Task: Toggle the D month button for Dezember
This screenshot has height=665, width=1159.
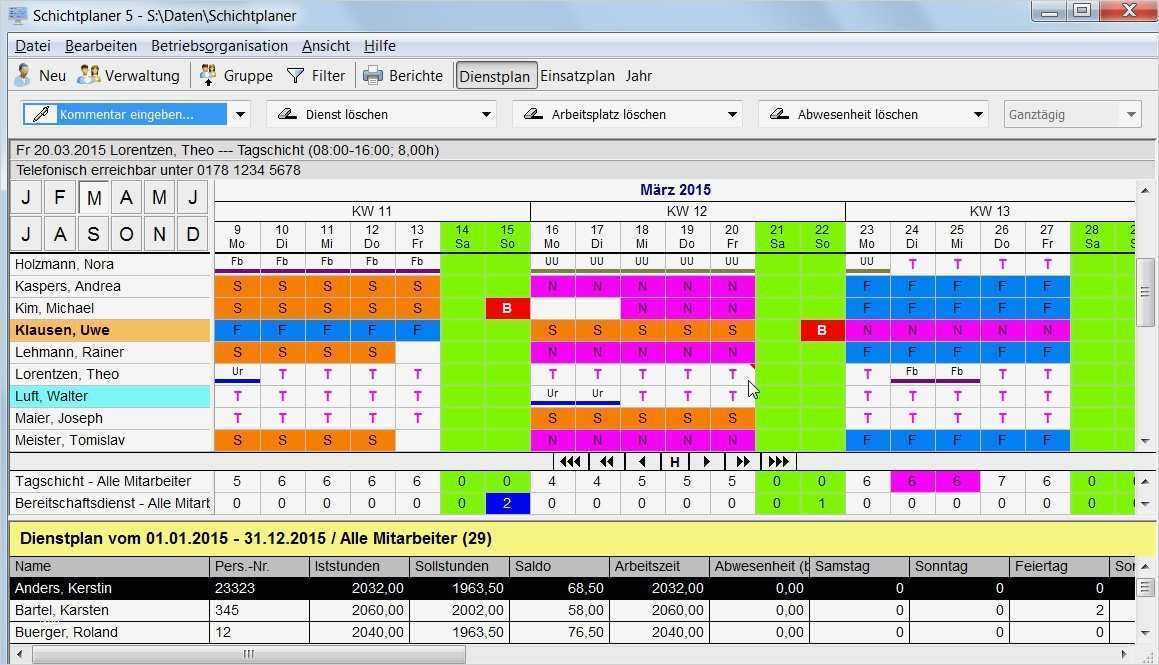Action: [192, 234]
